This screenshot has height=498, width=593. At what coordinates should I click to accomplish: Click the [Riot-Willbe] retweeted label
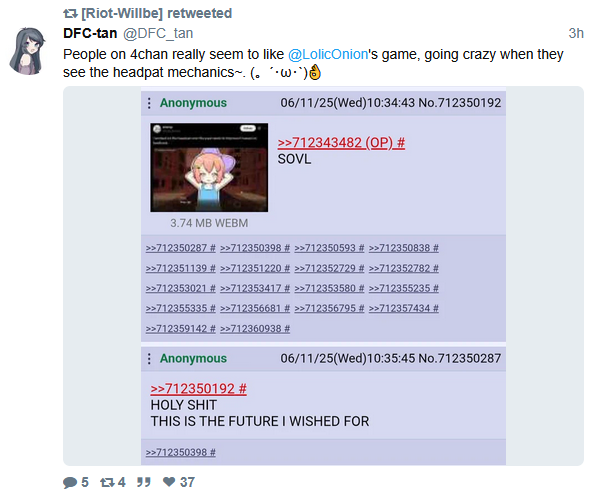[x=157, y=14]
